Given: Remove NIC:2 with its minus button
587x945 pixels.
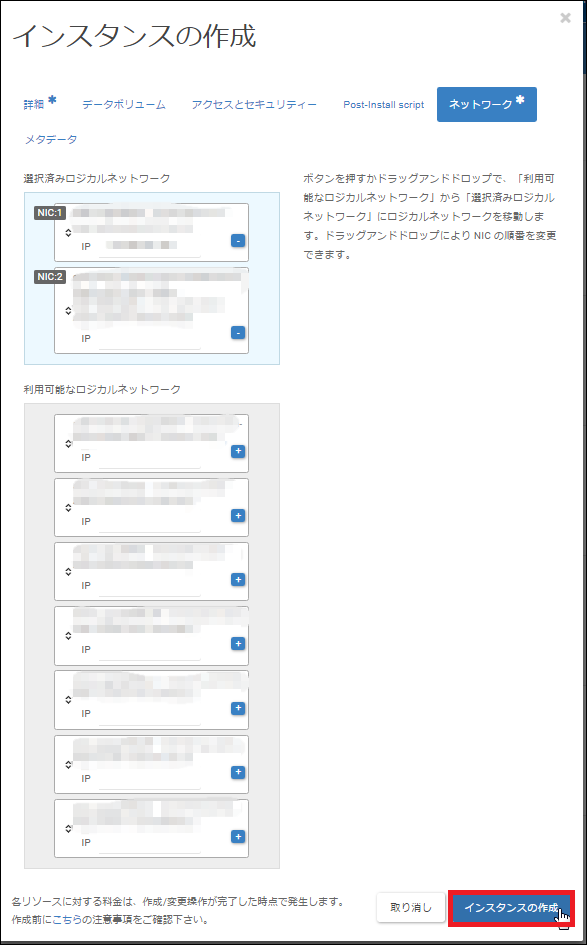Looking at the screenshot, I should point(238,333).
